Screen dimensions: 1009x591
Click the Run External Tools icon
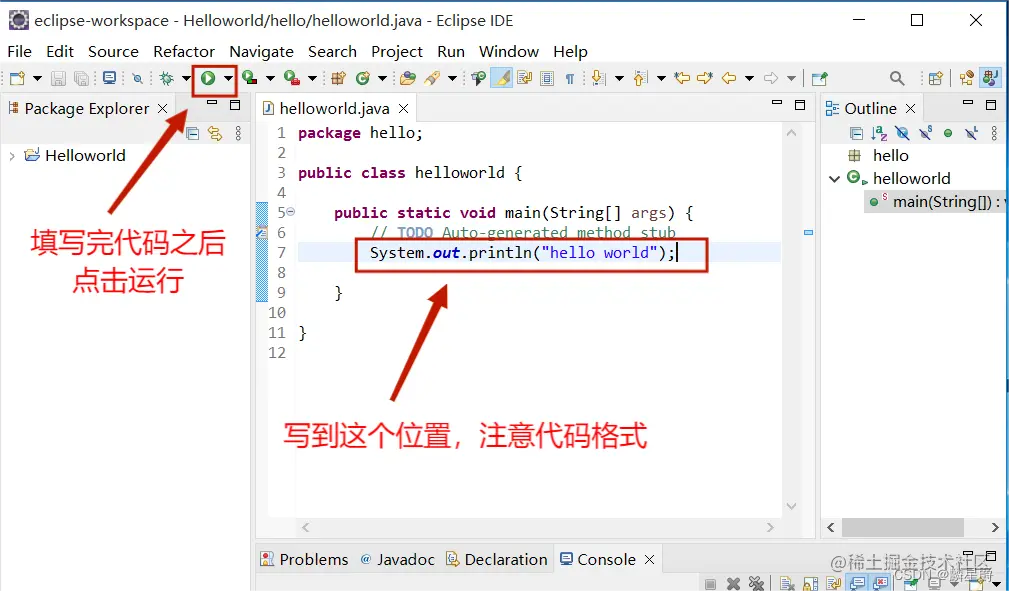pos(292,79)
